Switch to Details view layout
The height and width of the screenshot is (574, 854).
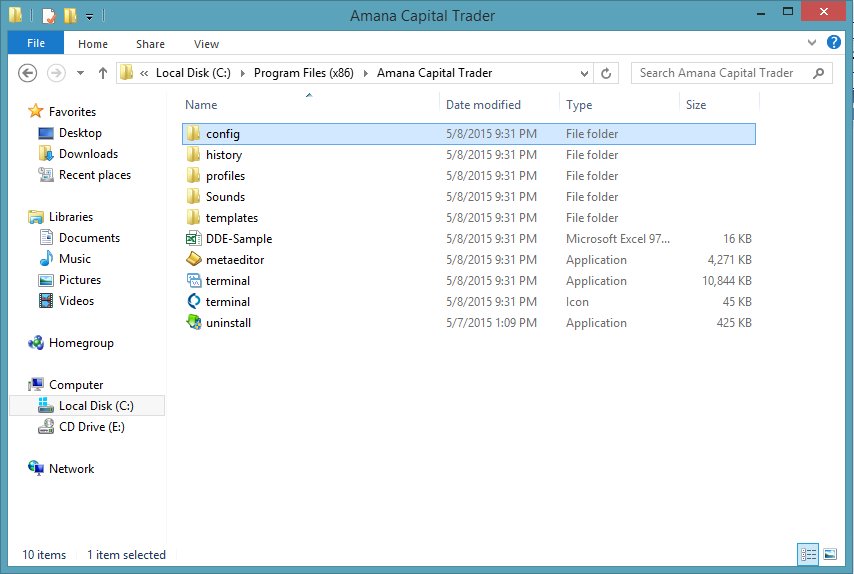(x=808, y=554)
